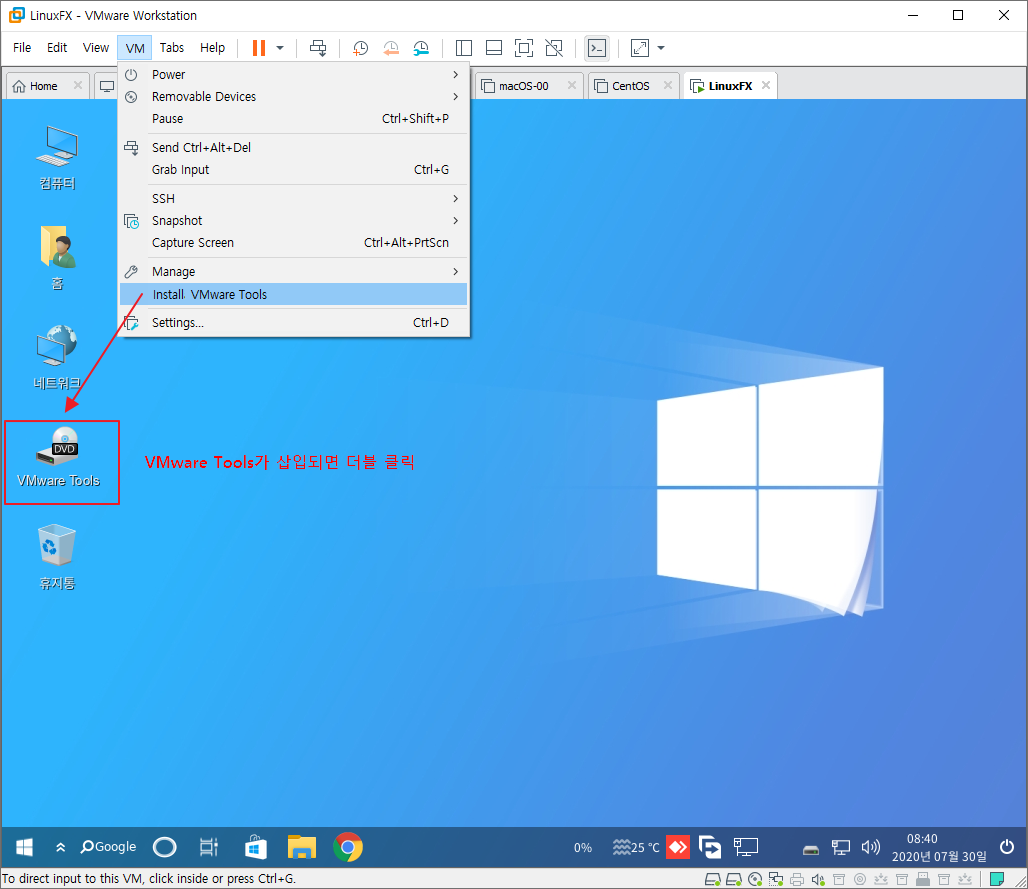This screenshot has height=889, width=1028.
Task: Open the task view icon in guest taskbar
Action: [x=208, y=847]
